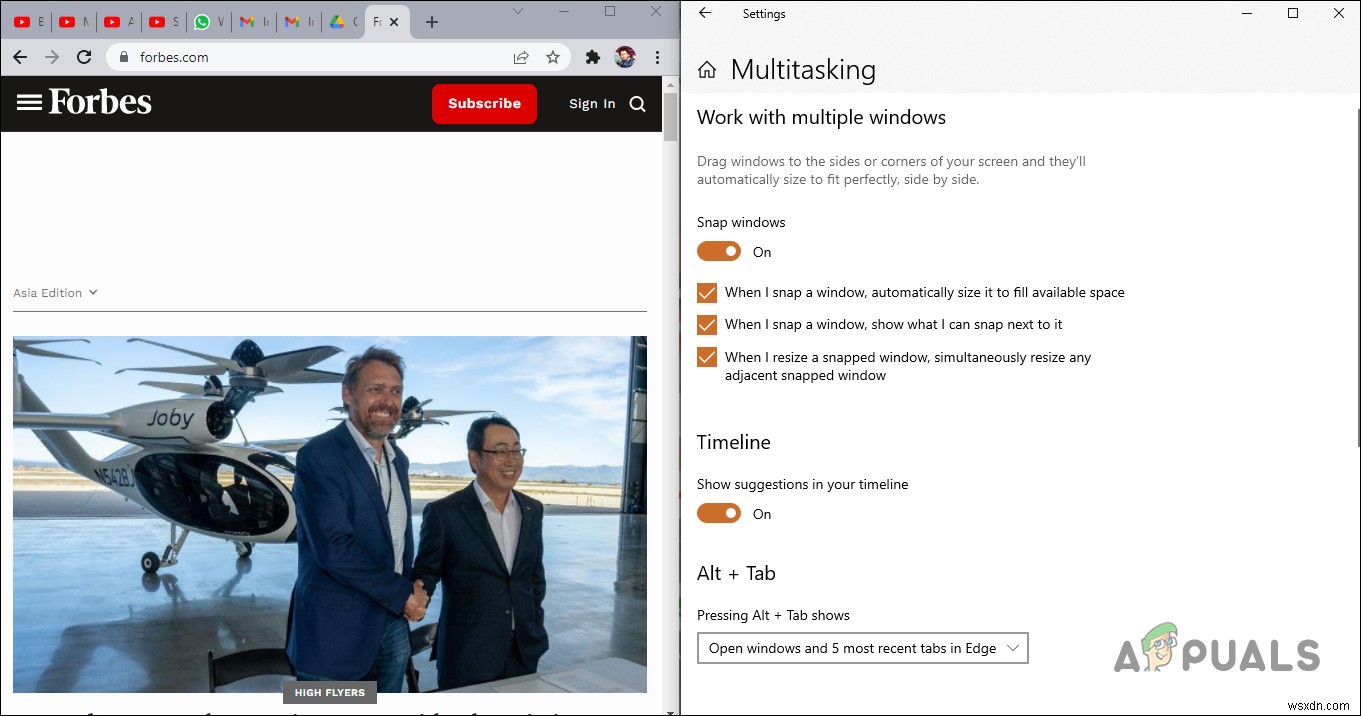Open the Chrome tab search chevron

click(518, 11)
